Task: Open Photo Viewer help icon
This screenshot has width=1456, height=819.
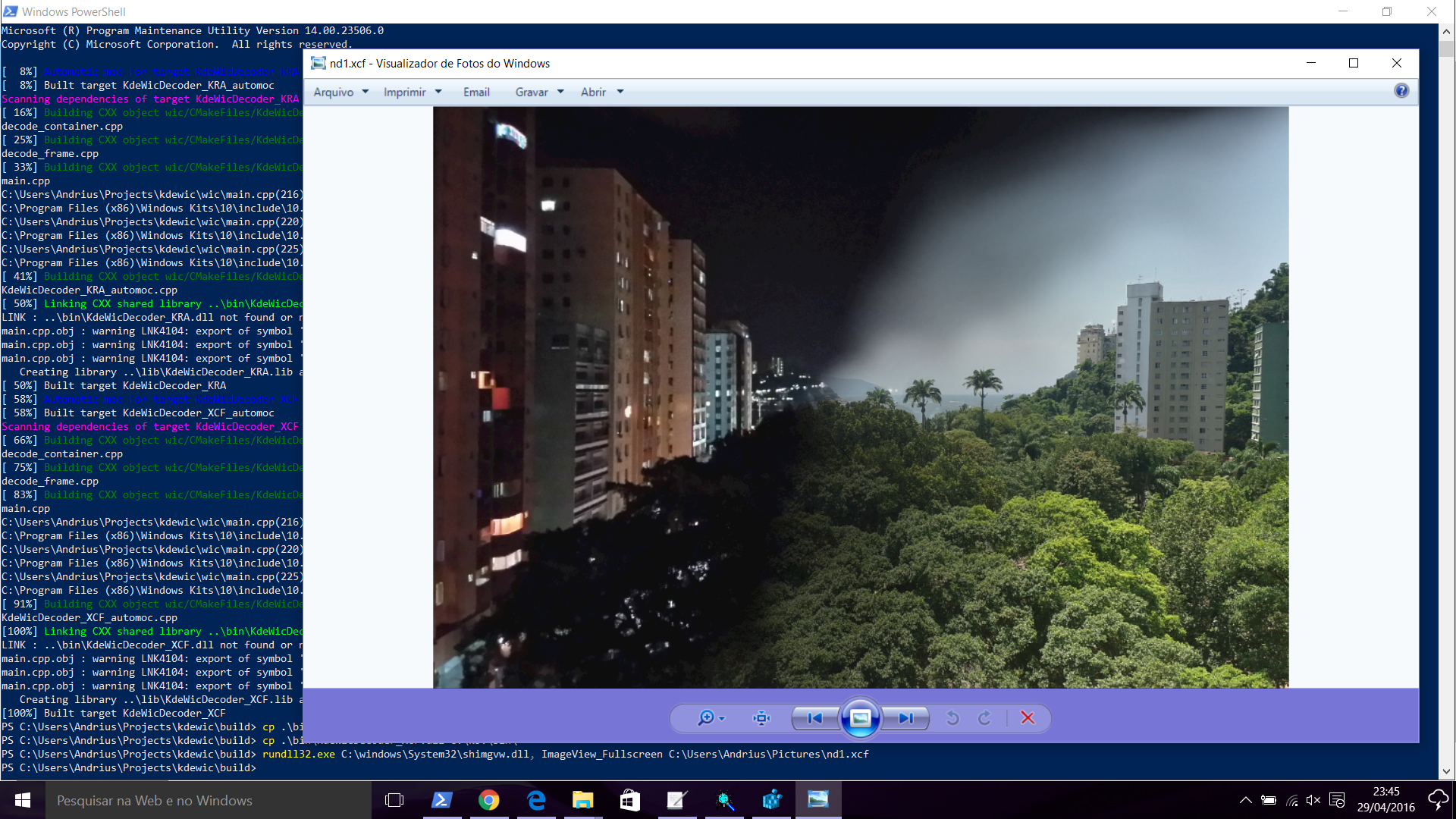Action: (x=1401, y=91)
